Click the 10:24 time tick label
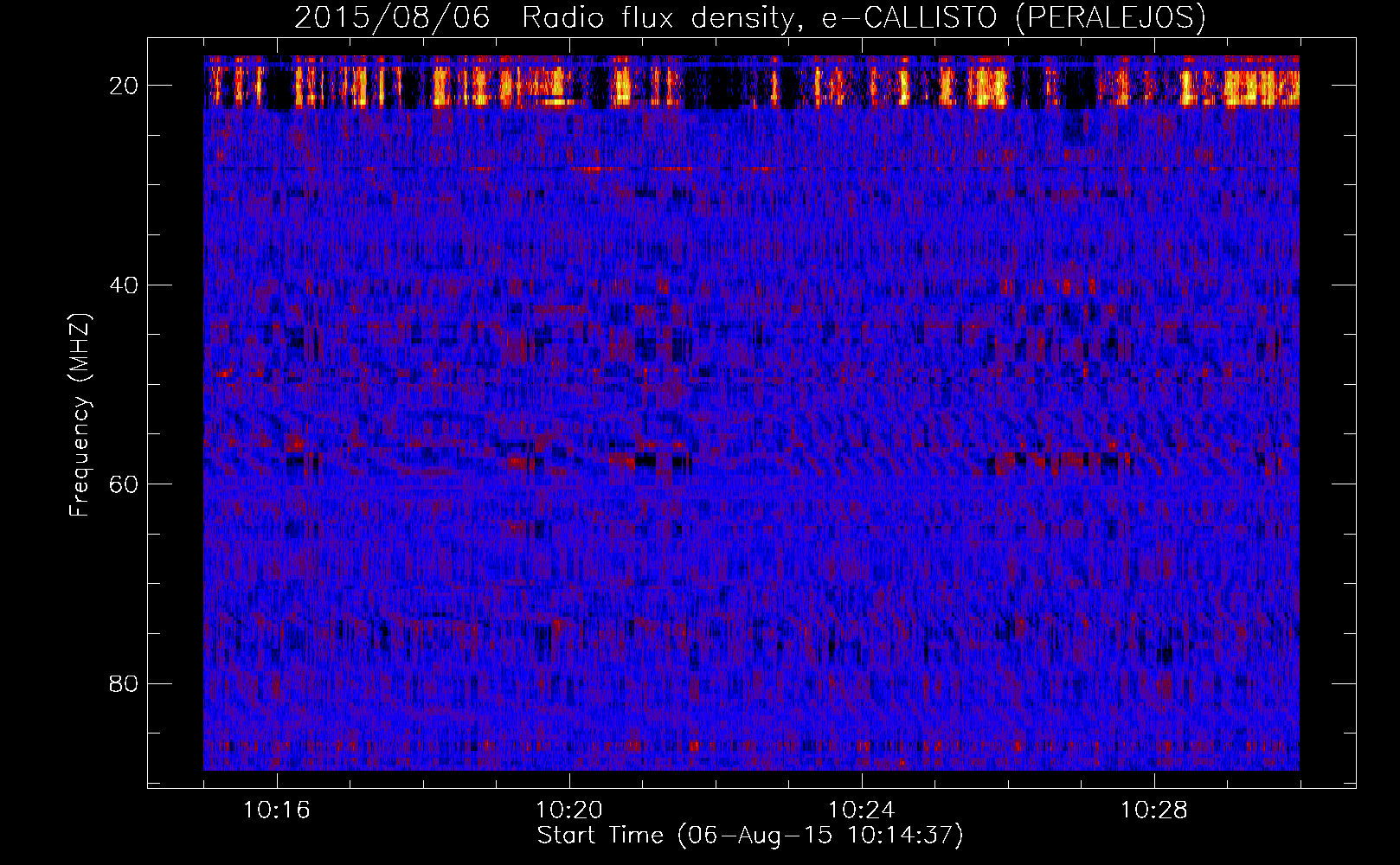Screen dimensions: 1400x865 coord(862,811)
